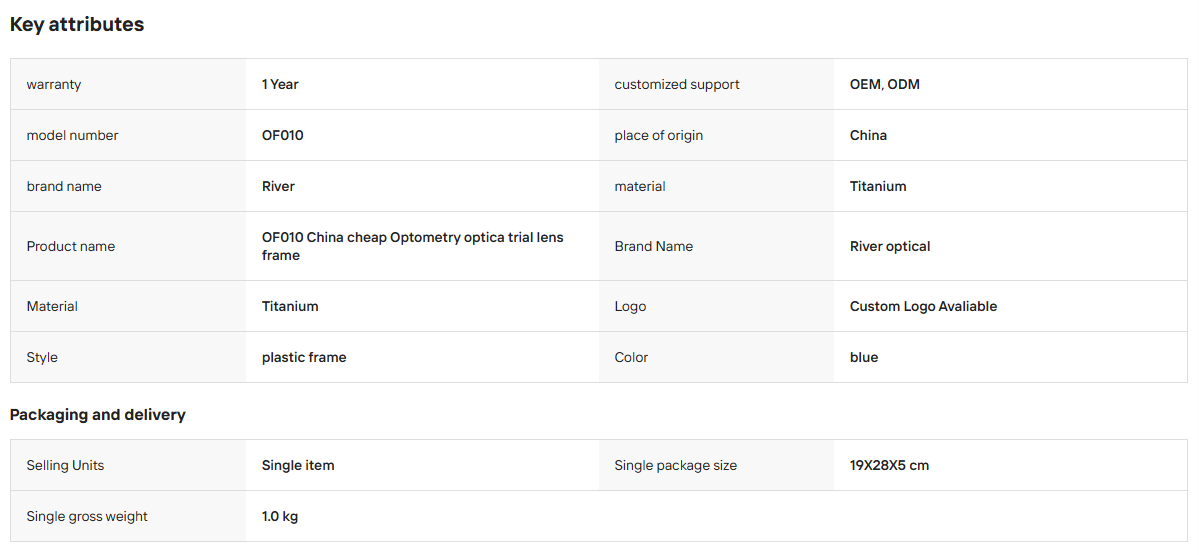This screenshot has height=555, width=1199.
Task: Click the place of origin value China
Action: 868,135
